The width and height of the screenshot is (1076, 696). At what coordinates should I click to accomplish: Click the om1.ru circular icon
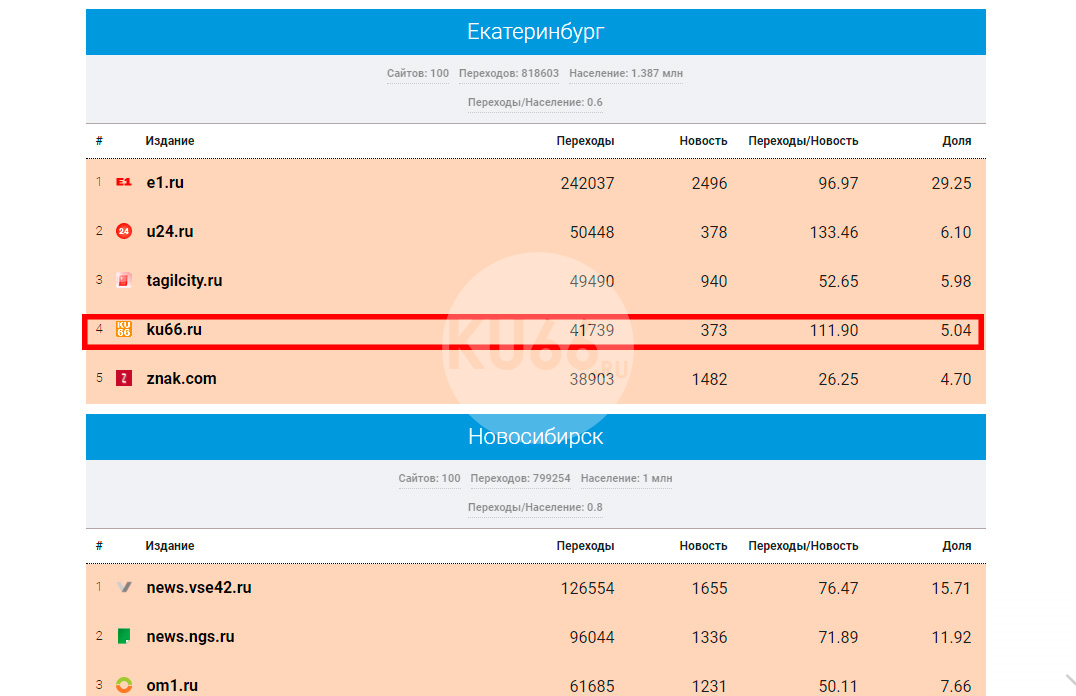(124, 685)
